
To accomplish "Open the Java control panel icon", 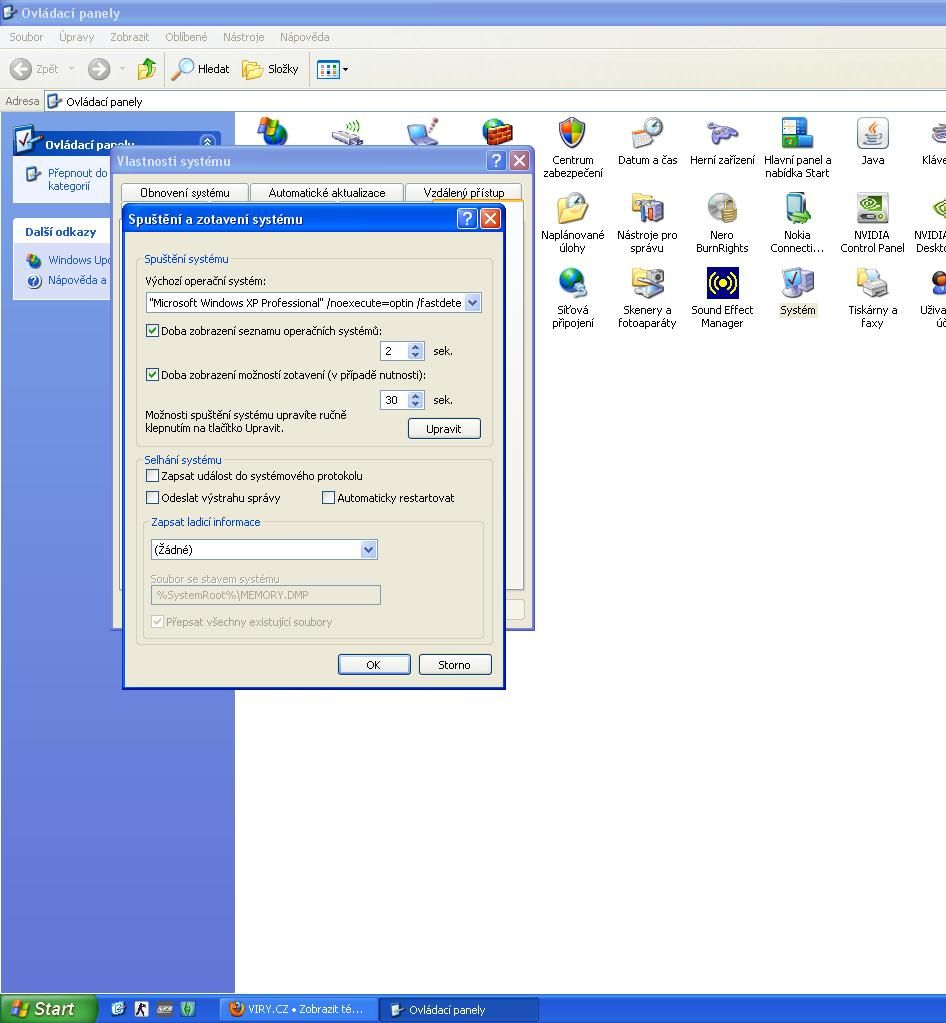I will pyautogui.click(x=872, y=134).
